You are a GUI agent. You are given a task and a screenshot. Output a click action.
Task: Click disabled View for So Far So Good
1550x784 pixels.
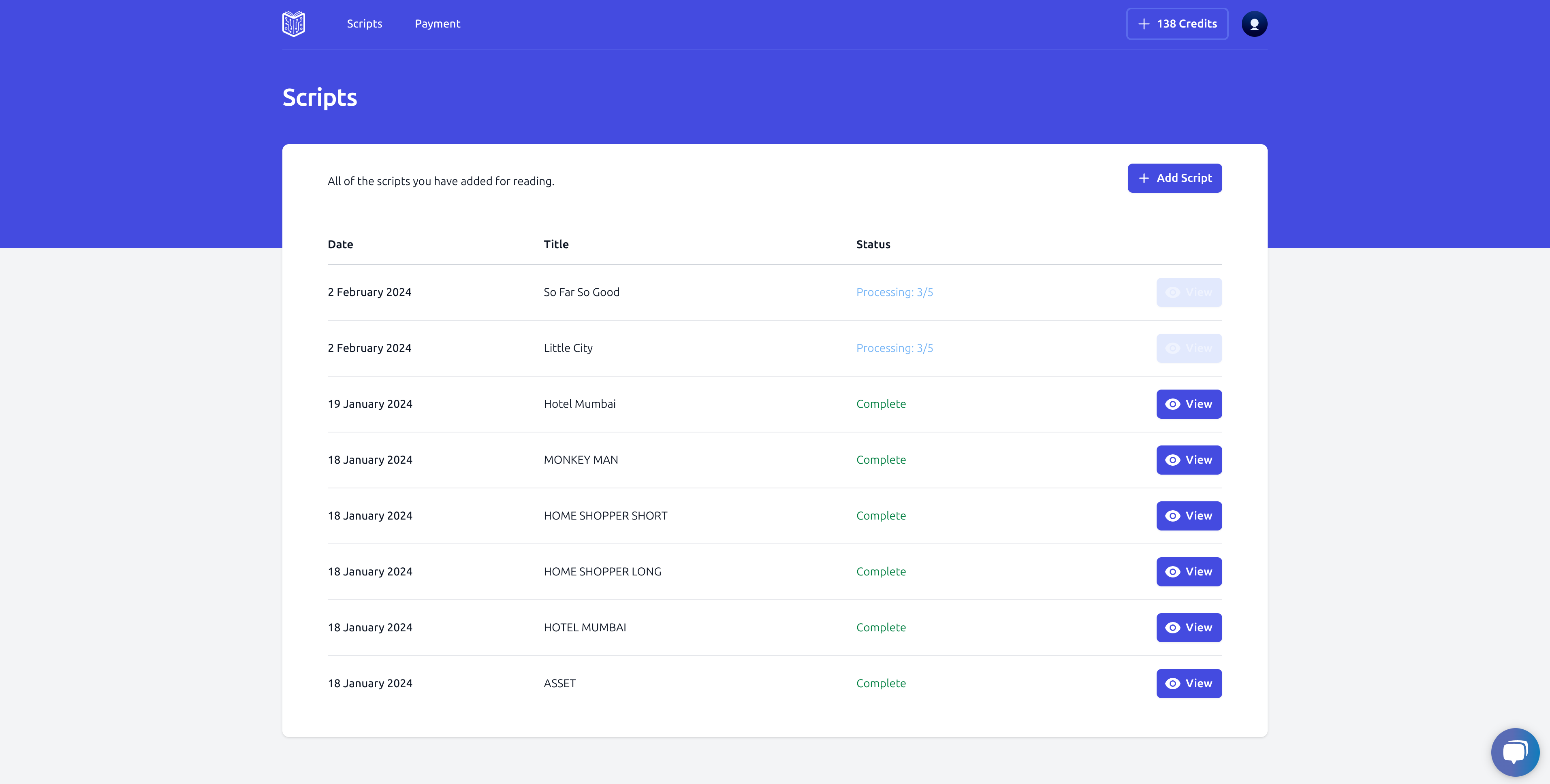pyautogui.click(x=1188, y=292)
